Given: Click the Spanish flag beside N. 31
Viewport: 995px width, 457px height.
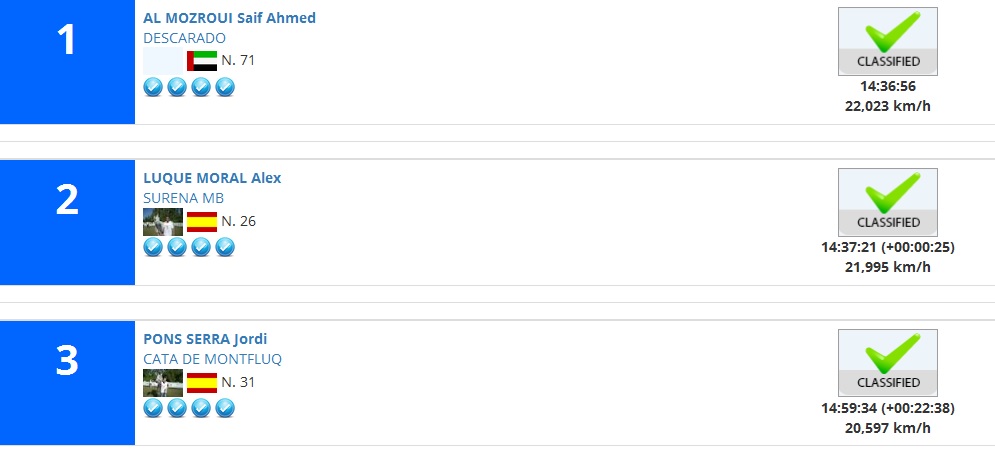Looking at the screenshot, I should [x=202, y=383].
